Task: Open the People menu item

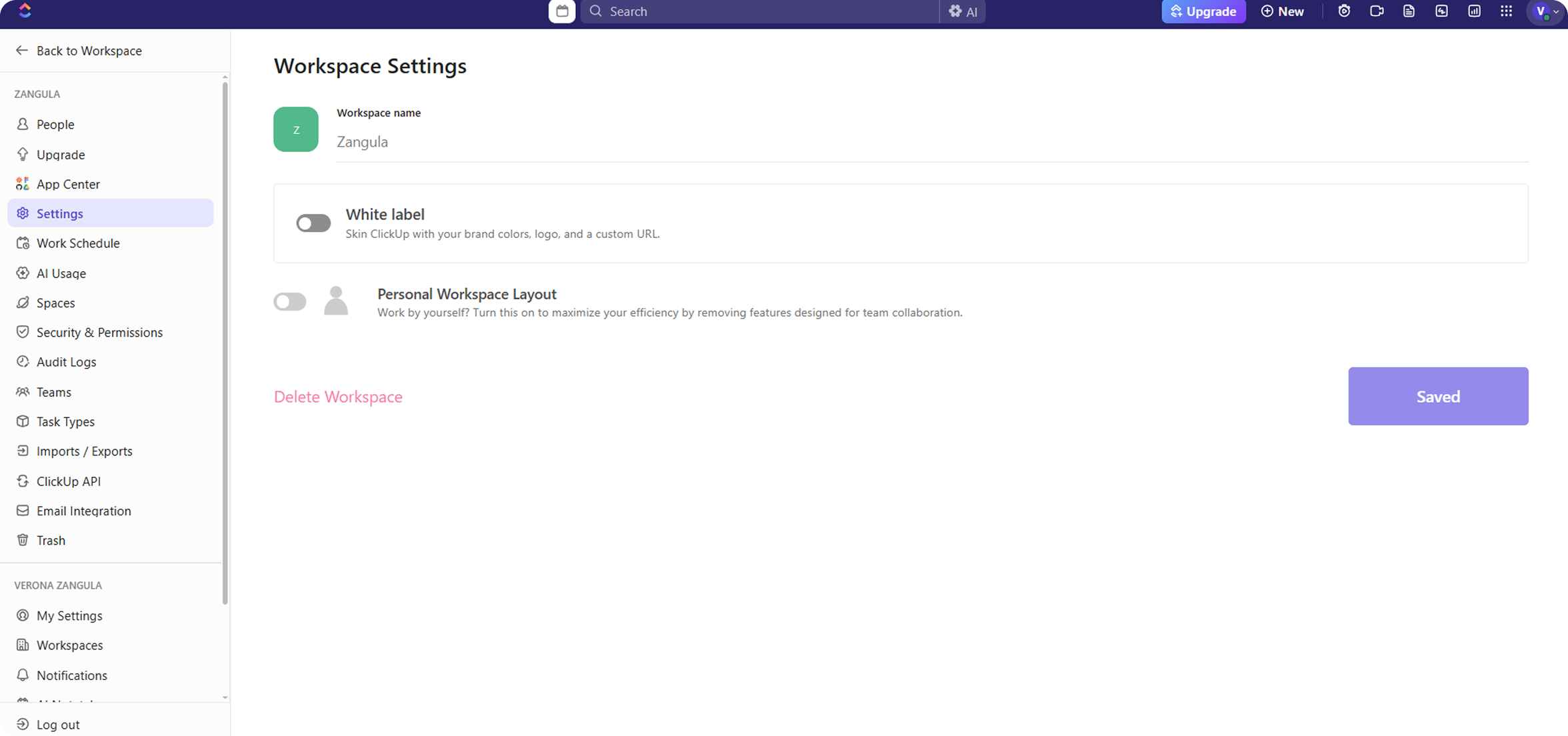Action: click(111, 124)
